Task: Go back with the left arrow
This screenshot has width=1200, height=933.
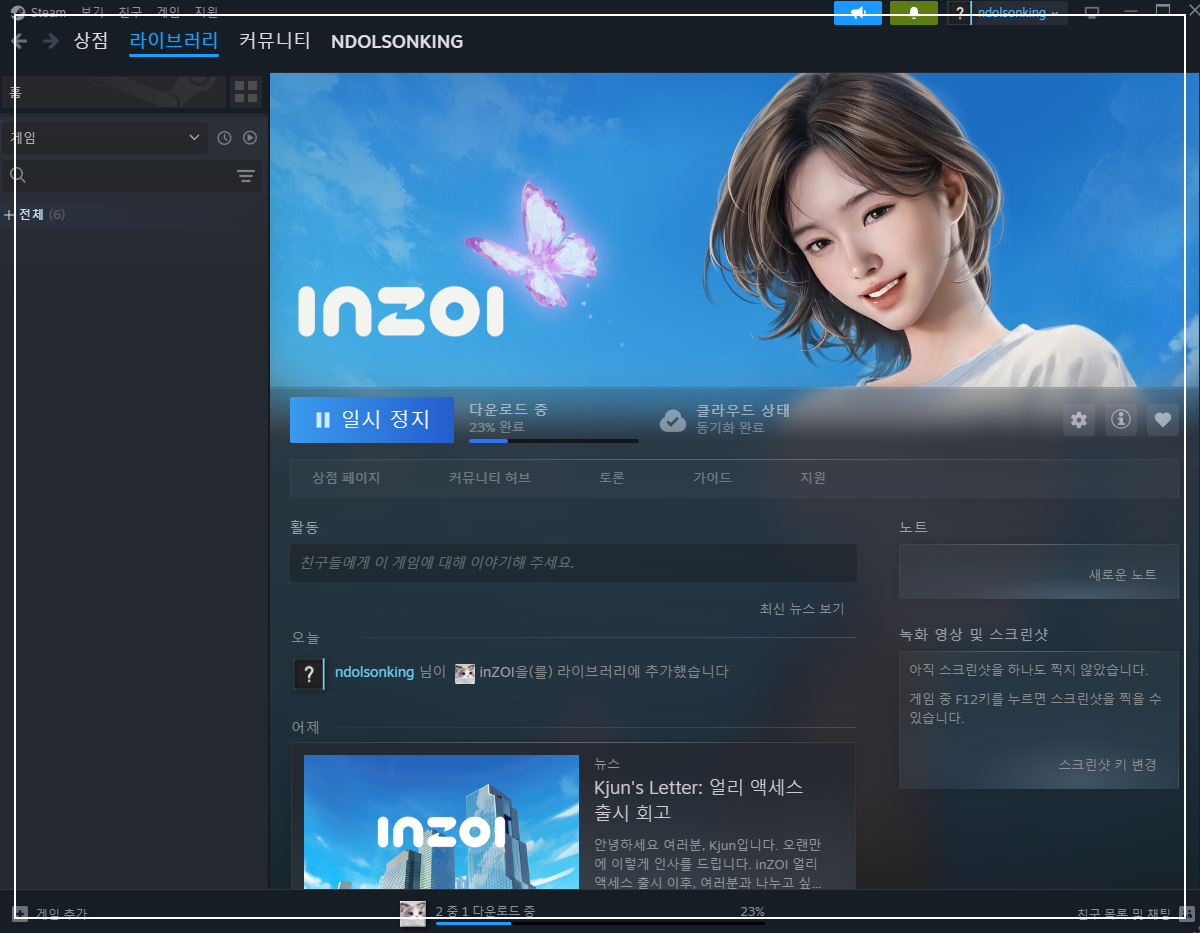Action: pos(19,41)
